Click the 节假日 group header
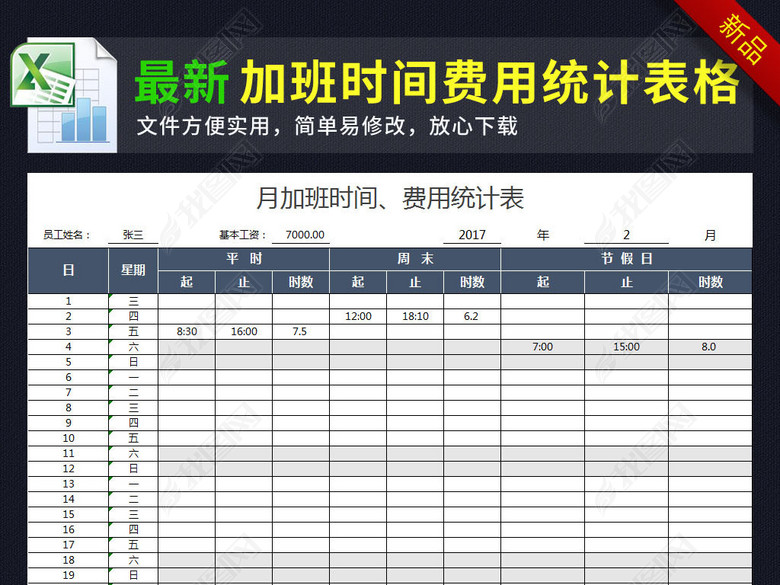 [x=626, y=259]
